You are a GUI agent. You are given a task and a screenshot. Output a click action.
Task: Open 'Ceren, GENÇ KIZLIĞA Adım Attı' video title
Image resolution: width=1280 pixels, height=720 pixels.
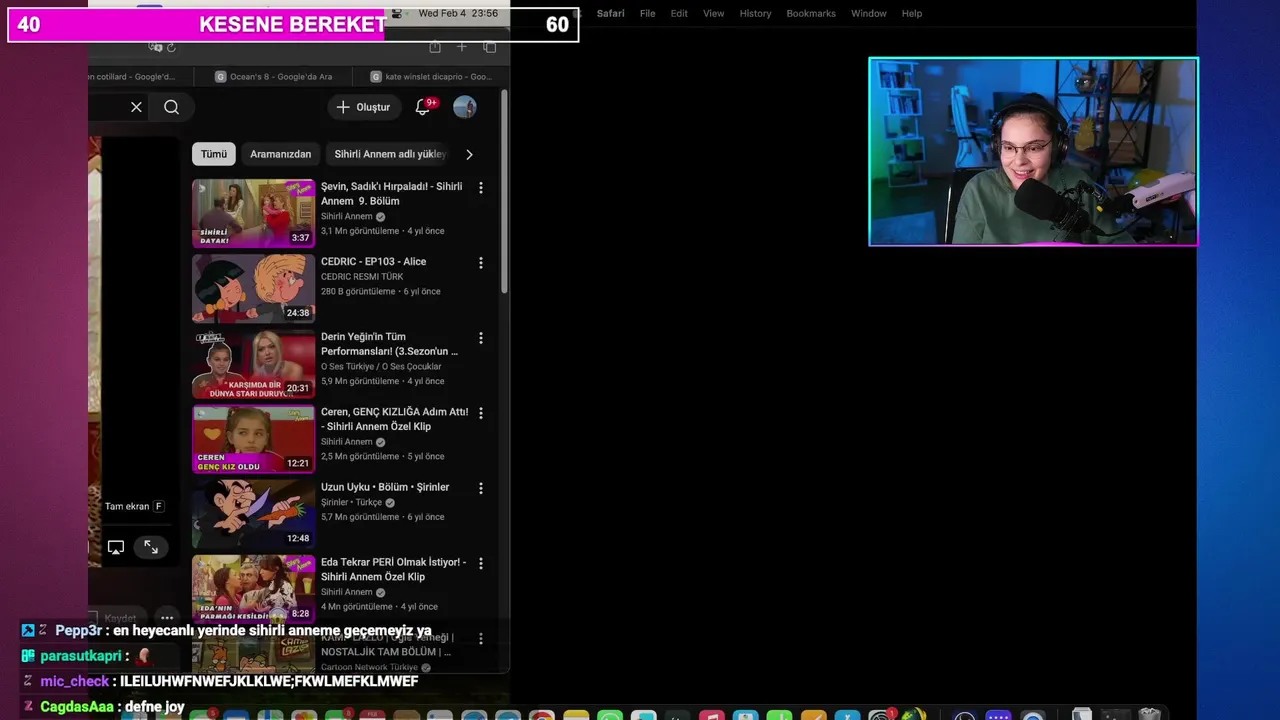[394, 419]
